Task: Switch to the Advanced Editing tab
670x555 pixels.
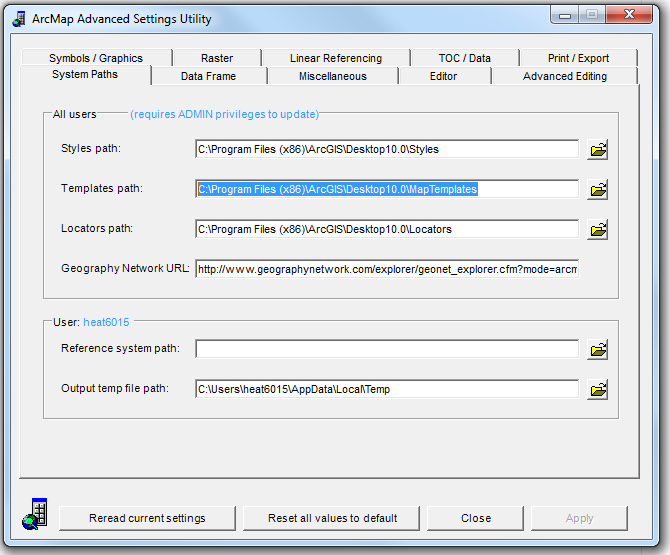Action: 564,76
